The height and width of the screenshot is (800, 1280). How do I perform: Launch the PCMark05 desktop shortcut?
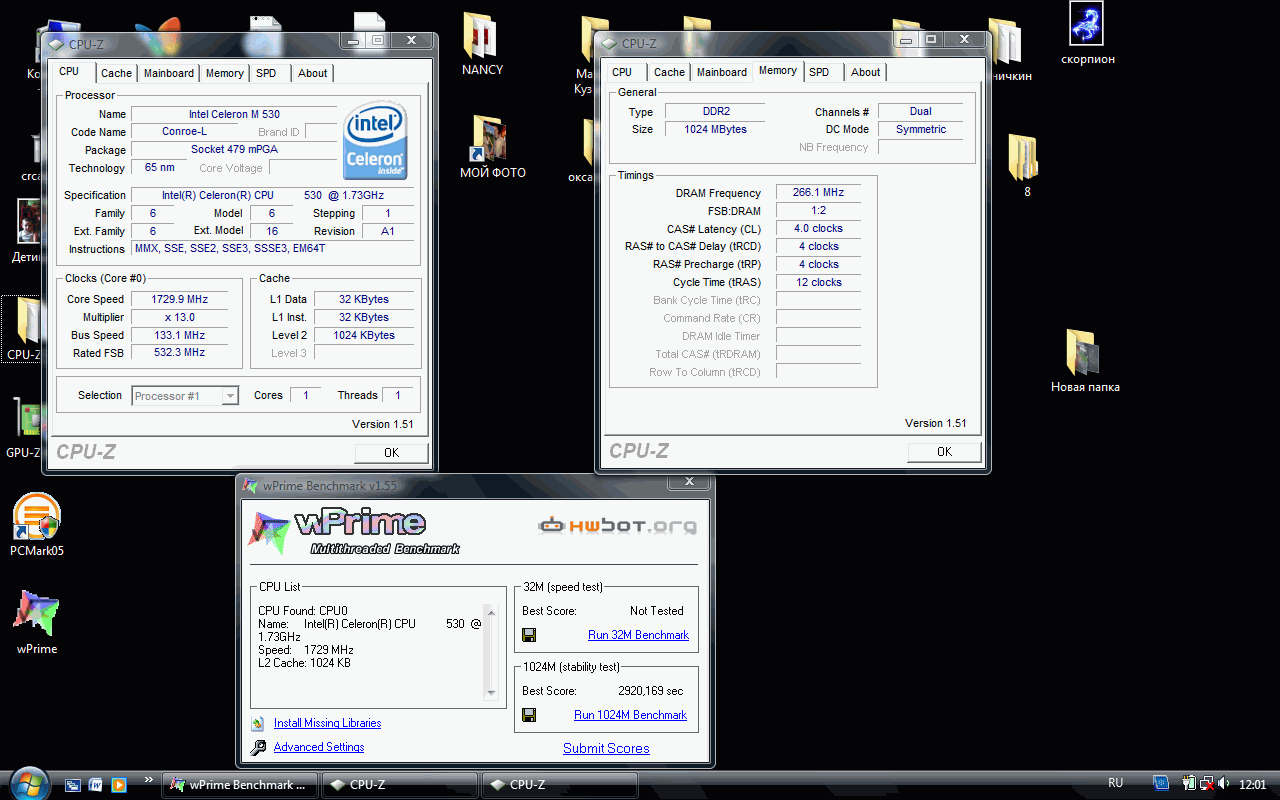coord(37,524)
